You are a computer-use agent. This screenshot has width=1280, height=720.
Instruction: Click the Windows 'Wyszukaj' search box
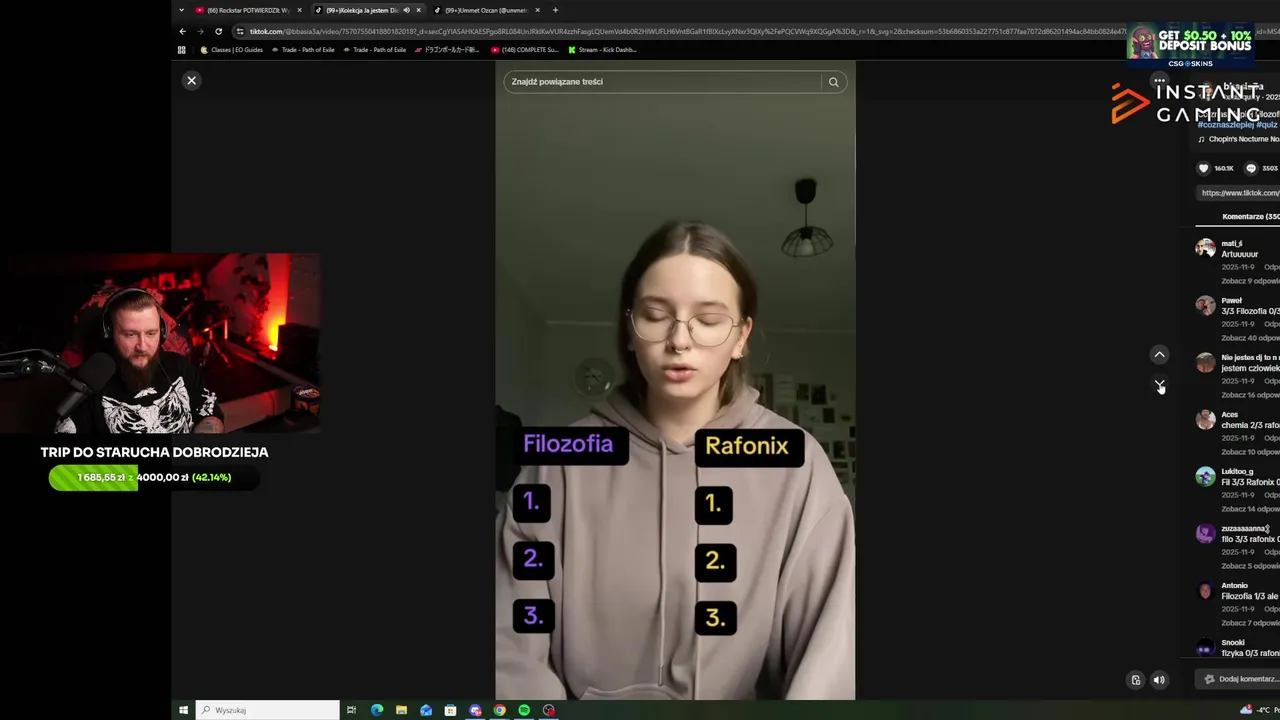[267, 710]
